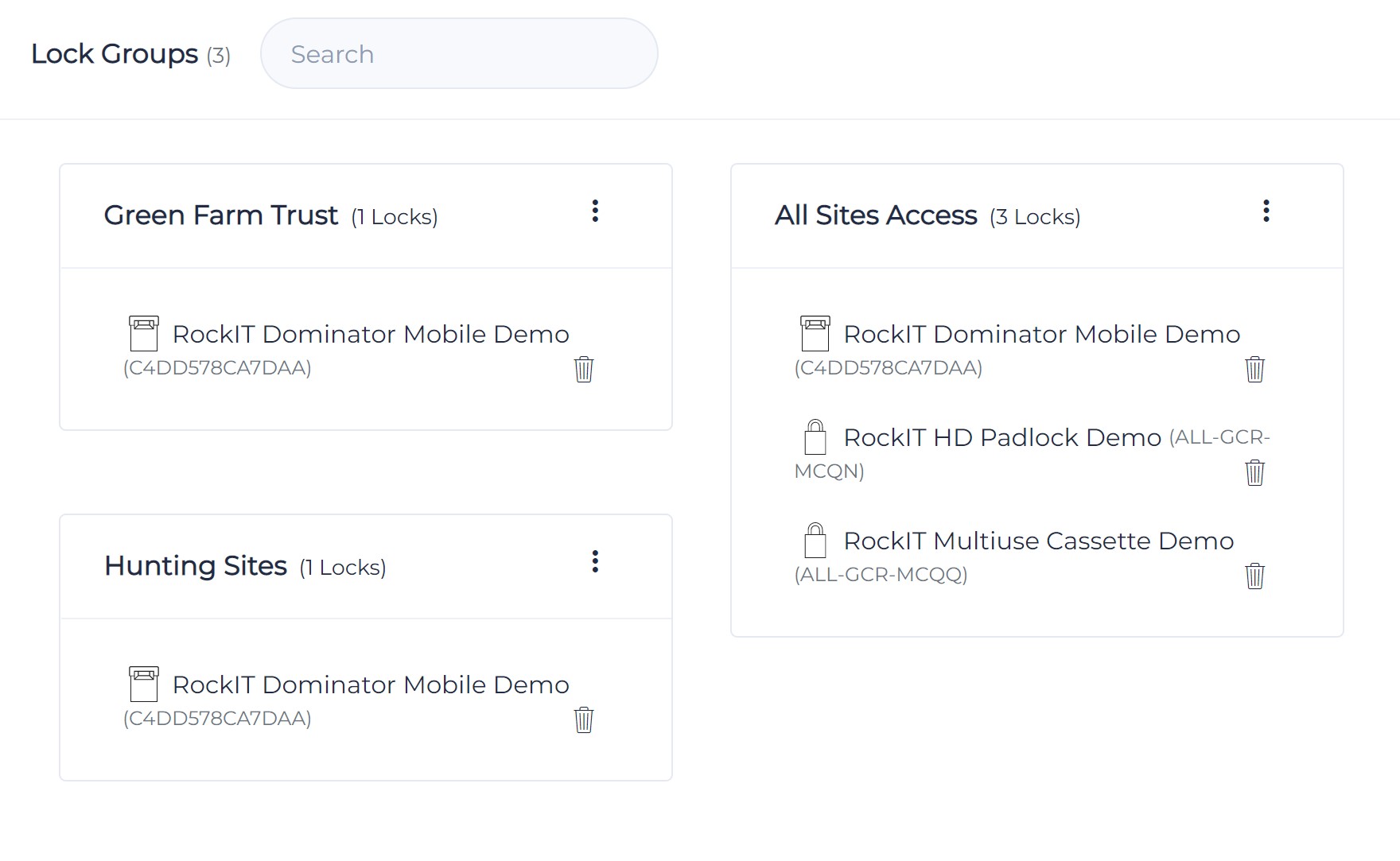Click the (1 Locks) label next to Green Farm Trust
This screenshot has height=861, width=1400.
pyautogui.click(x=395, y=217)
